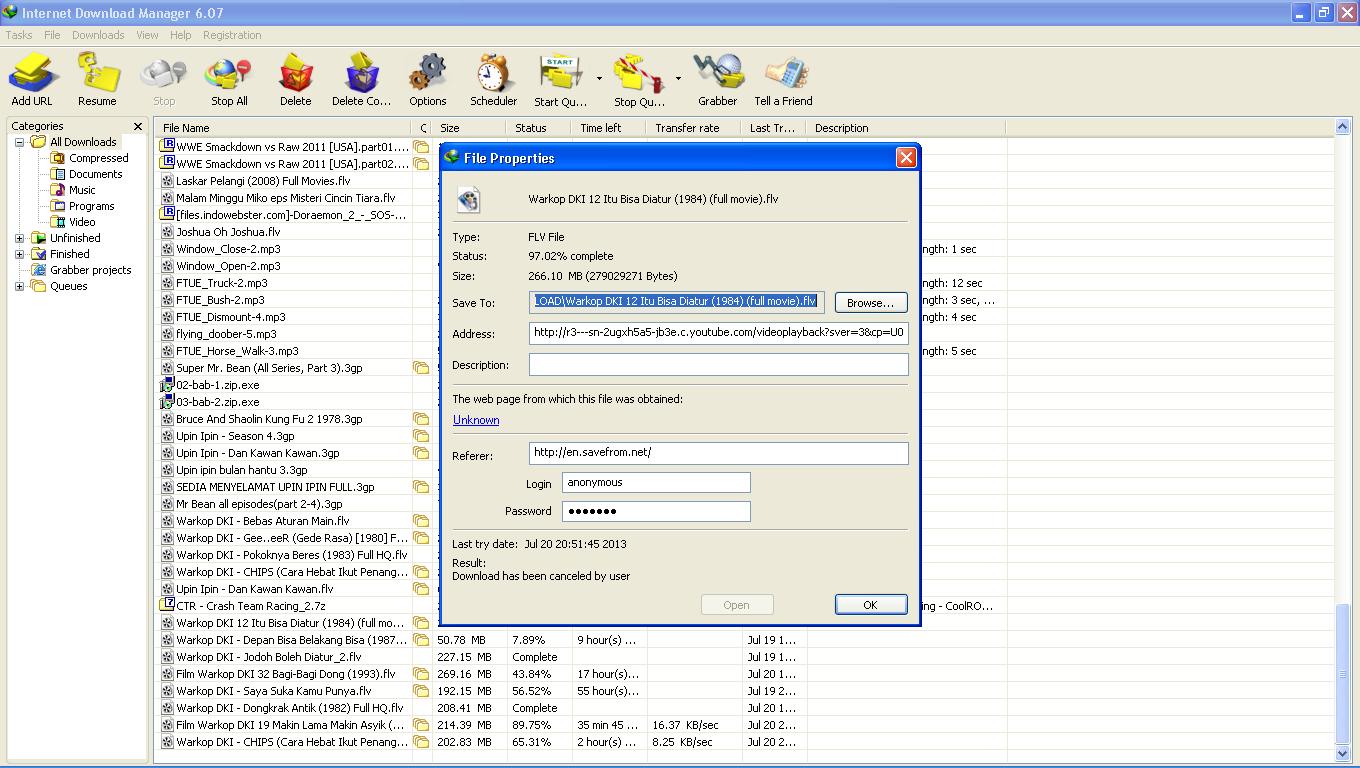Select the Compressed category folder

[x=98, y=158]
